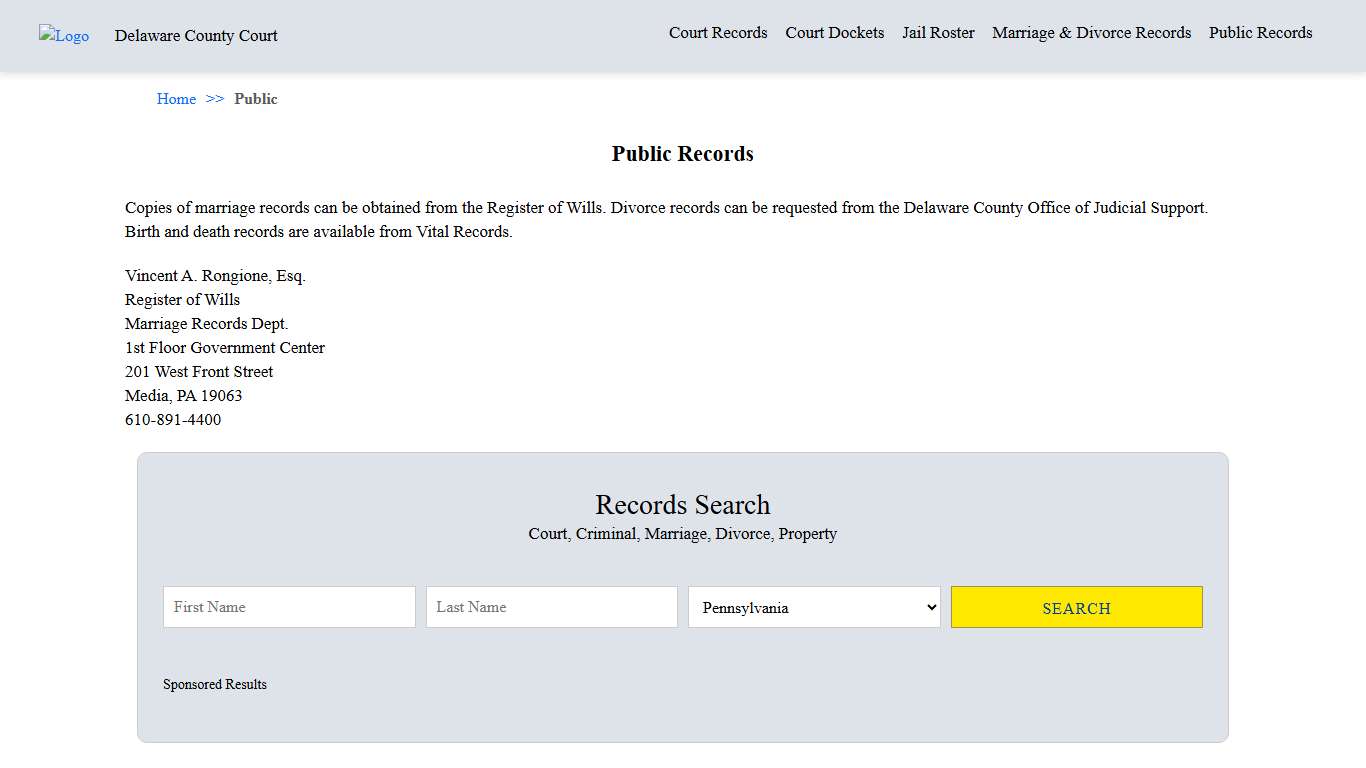Image resolution: width=1366 pixels, height=768 pixels.
Task: Click the Sponsored Results label
Action: tap(215, 684)
